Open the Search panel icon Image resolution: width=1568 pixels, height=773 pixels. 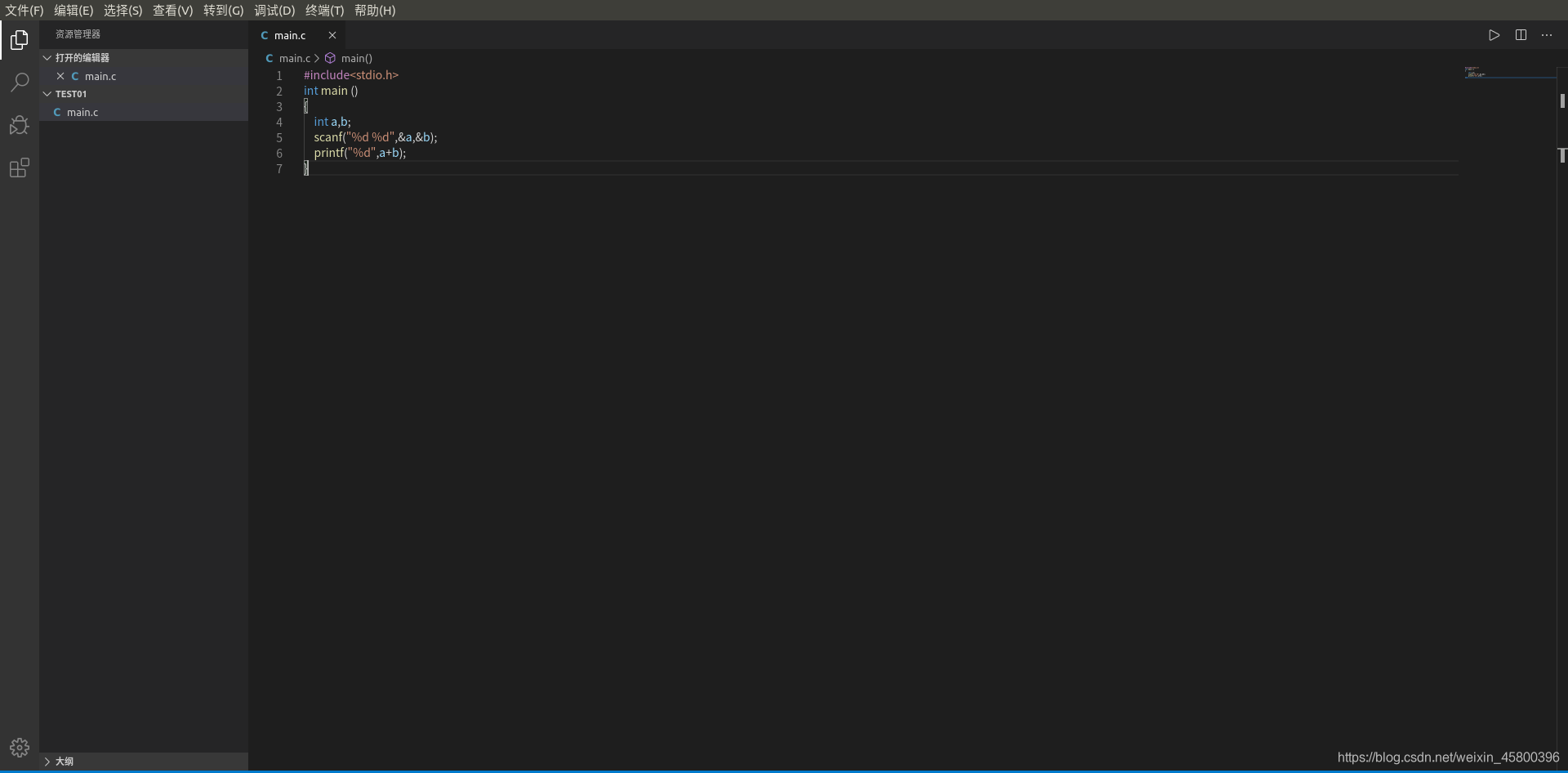[19, 83]
